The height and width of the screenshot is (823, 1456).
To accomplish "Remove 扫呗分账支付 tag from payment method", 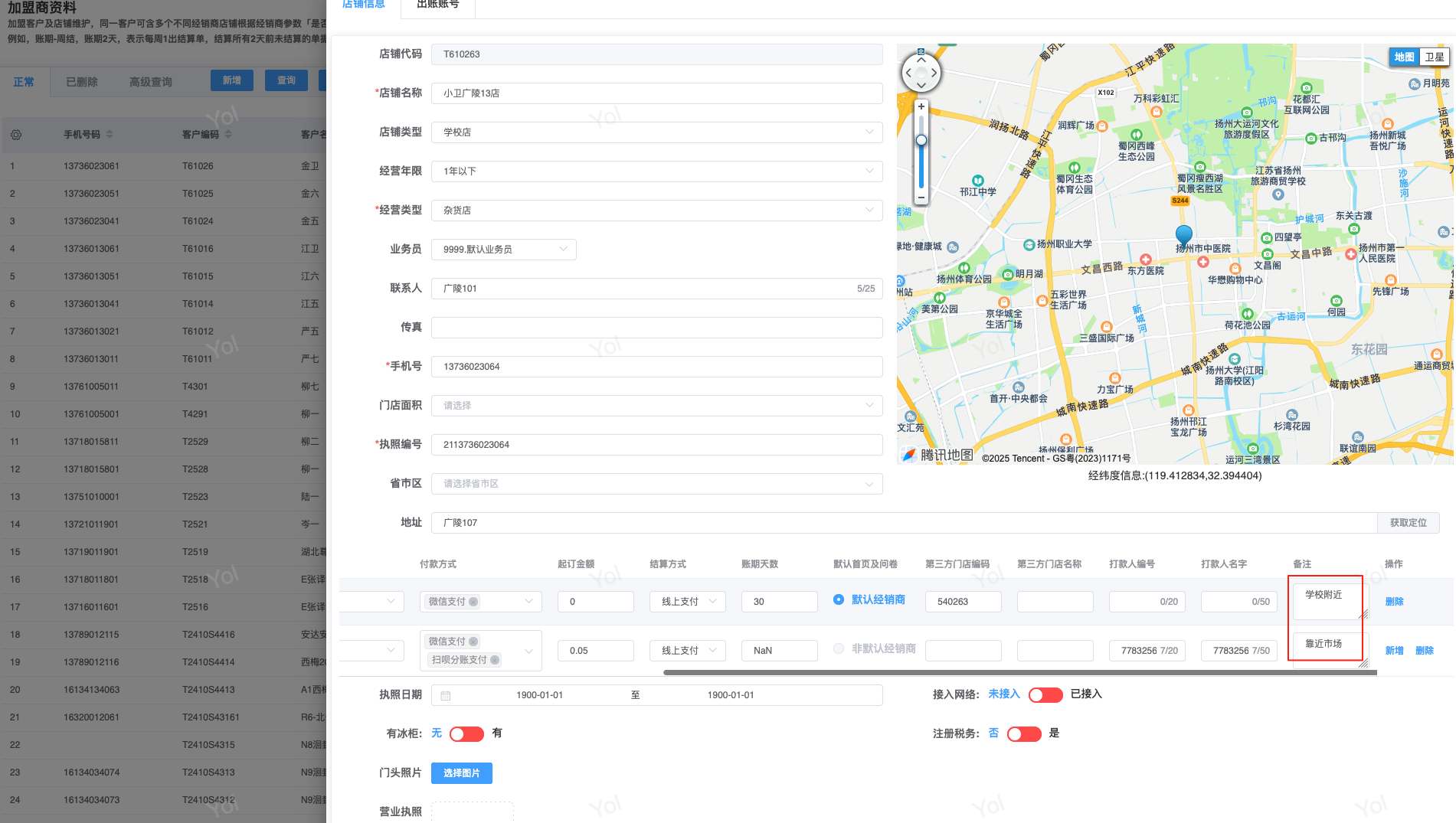I will tap(495, 660).
